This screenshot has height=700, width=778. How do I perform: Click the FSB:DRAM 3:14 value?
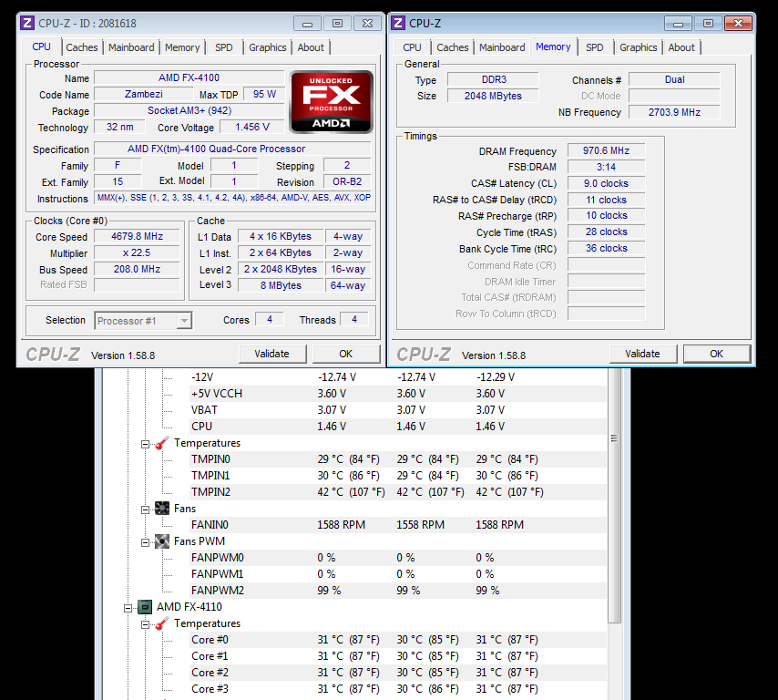606,167
